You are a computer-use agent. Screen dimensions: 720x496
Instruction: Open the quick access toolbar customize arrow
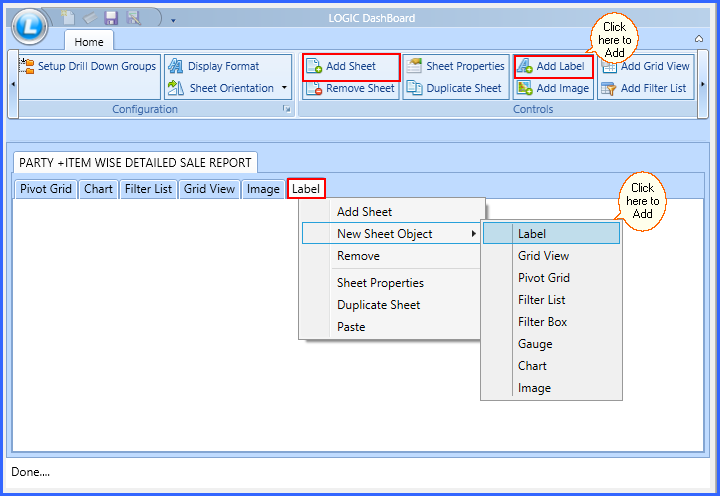coord(173,21)
